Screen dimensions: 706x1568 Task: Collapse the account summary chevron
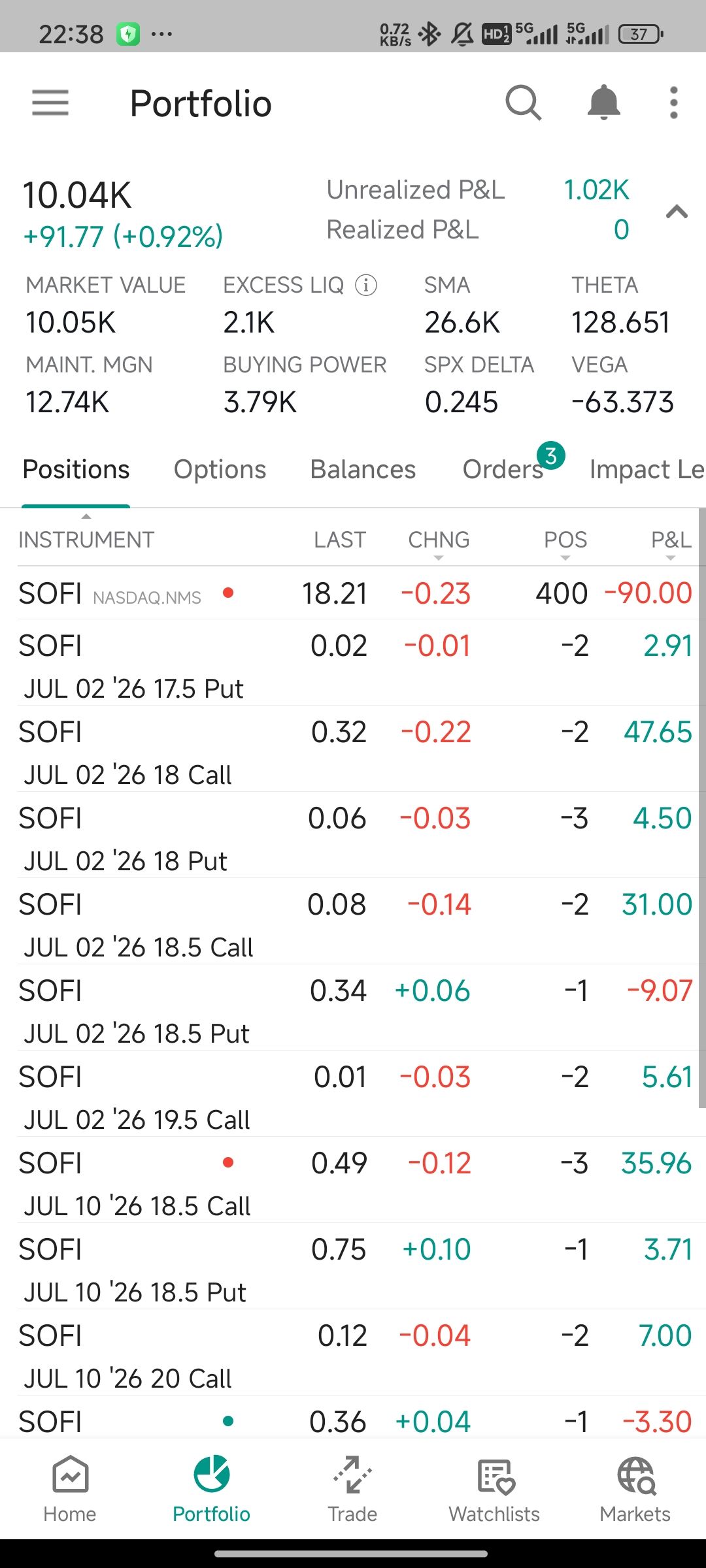coord(677,212)
